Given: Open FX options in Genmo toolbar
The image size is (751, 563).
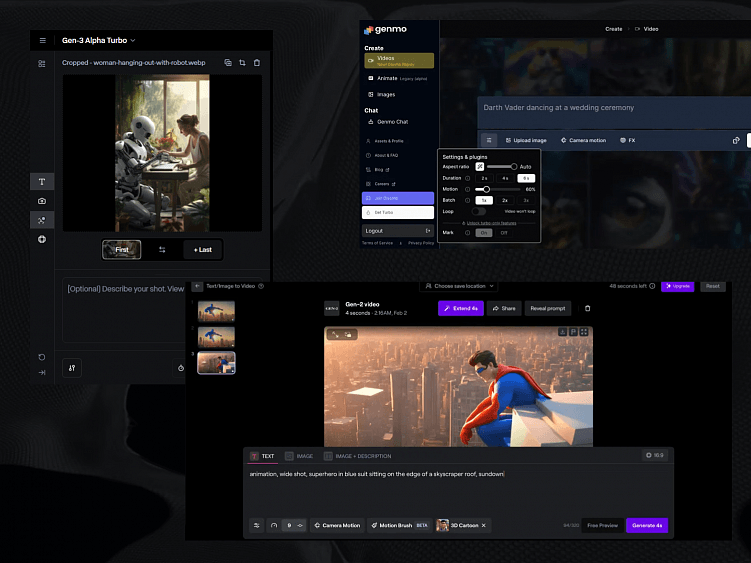Looking at the screenshot, I should (x=627, y=140).
